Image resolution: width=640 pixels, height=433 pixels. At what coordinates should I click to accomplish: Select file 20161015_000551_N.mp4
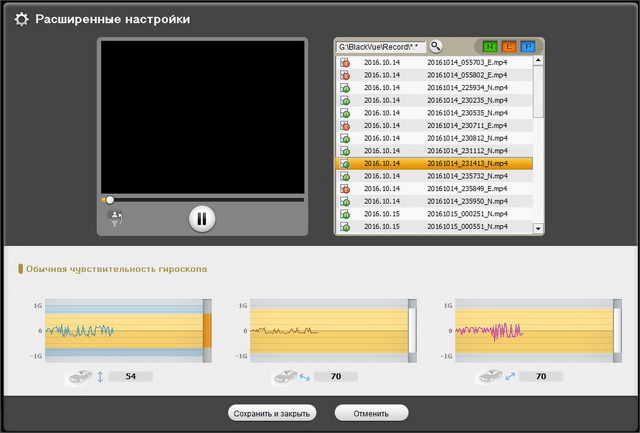click(434, 227)
